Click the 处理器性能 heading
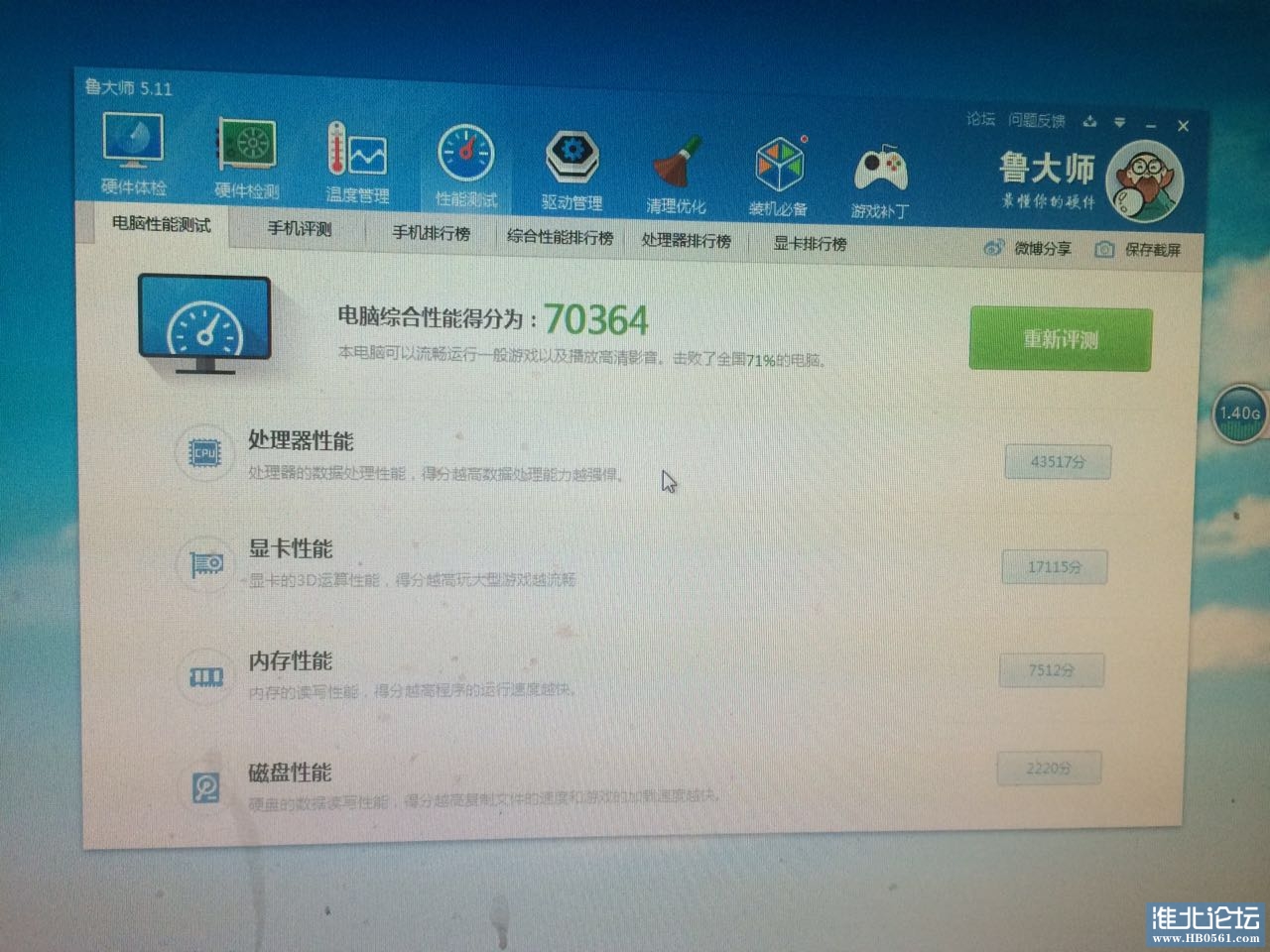The height and width of the screenshot is (952, 1270). coord(301,440)
